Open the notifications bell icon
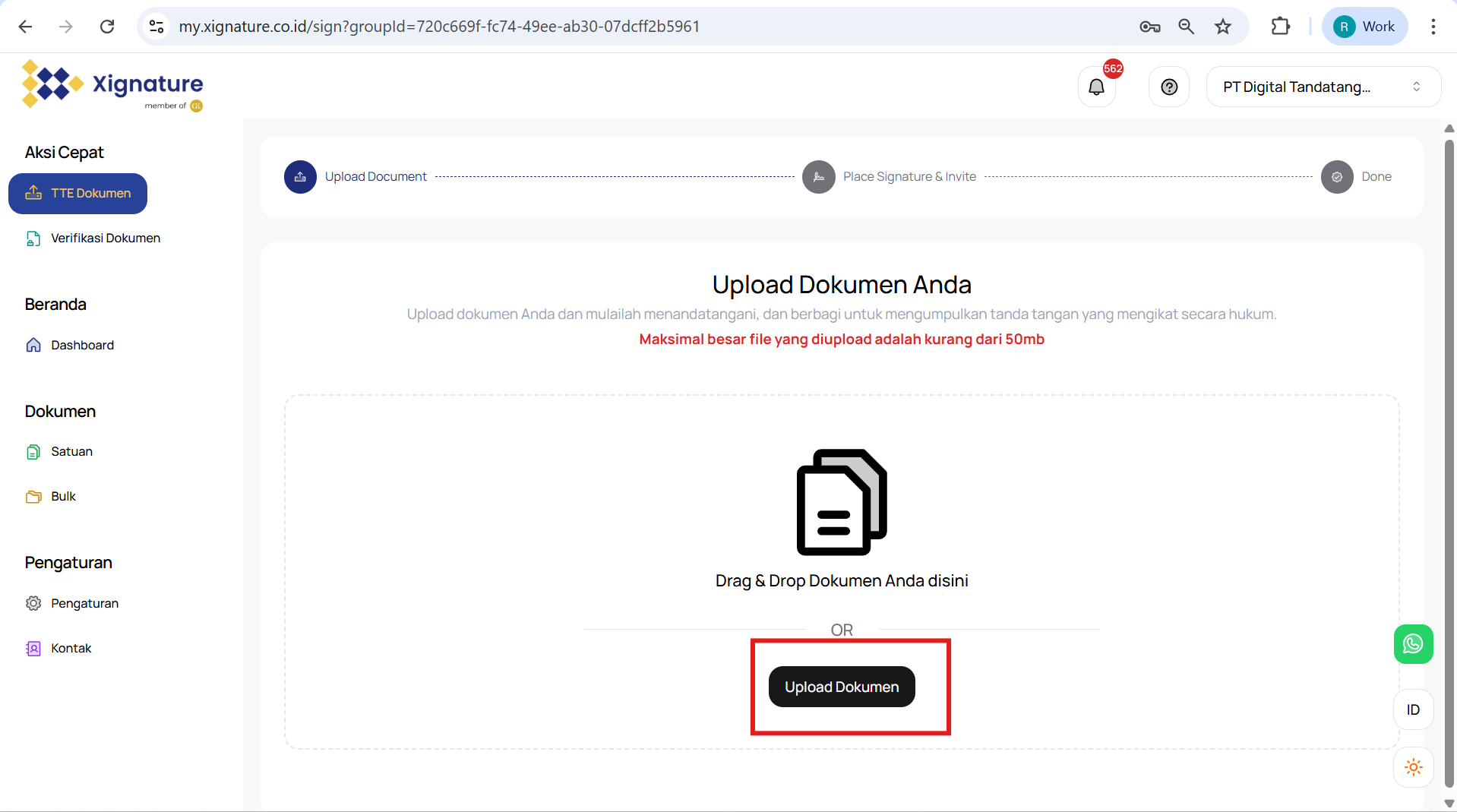The image size is (1457, 812). tap(1096, 87)
